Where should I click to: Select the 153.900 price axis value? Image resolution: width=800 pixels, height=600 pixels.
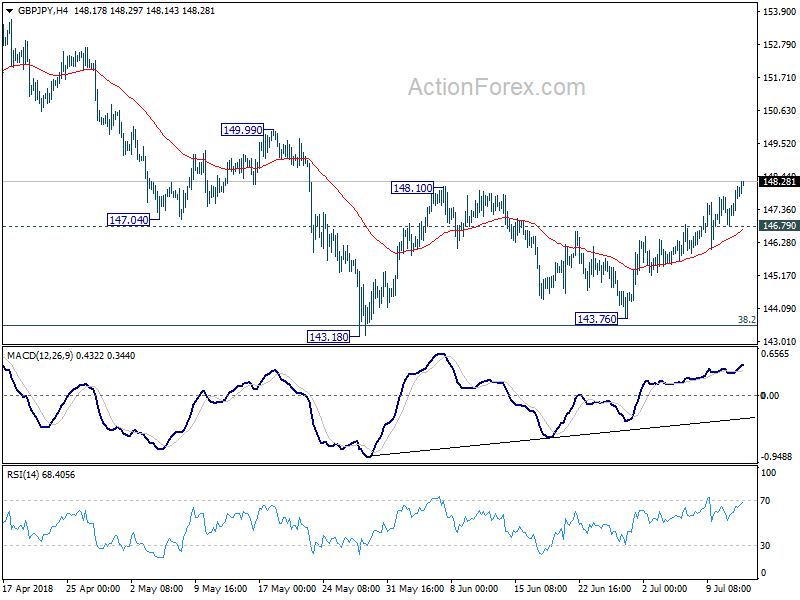point(779,11)
